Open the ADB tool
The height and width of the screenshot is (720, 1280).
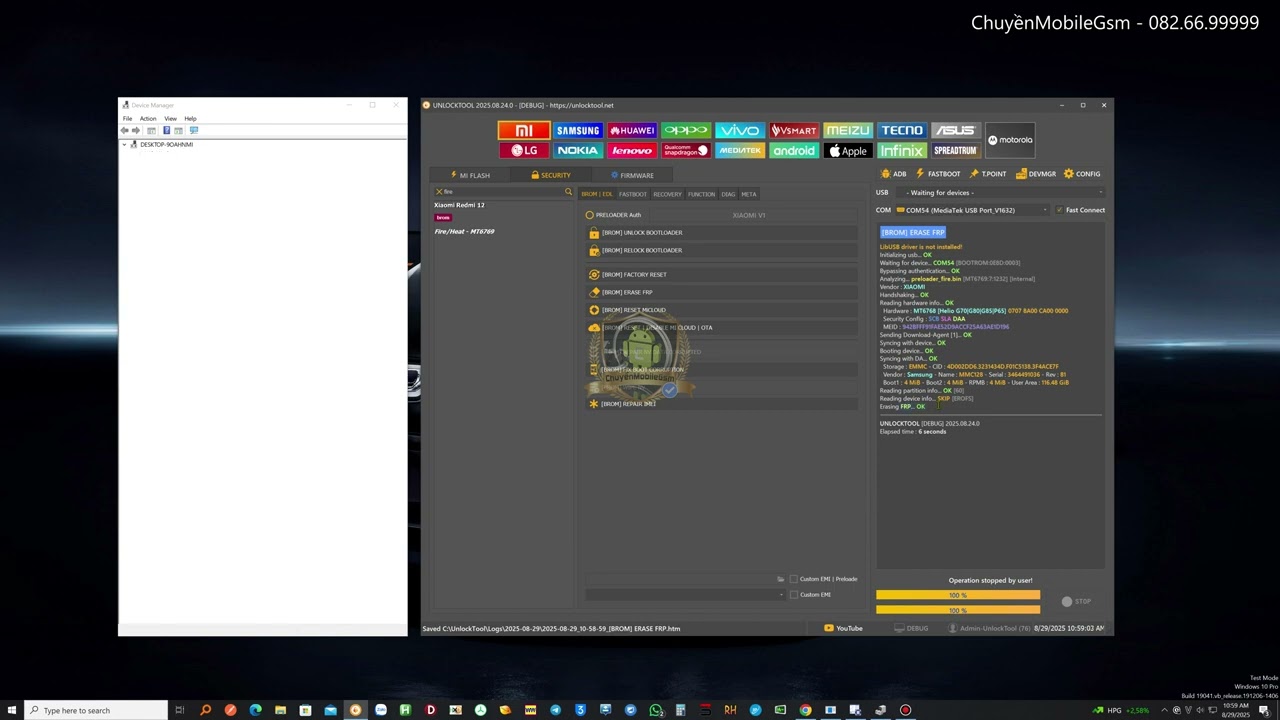[893, 174]
